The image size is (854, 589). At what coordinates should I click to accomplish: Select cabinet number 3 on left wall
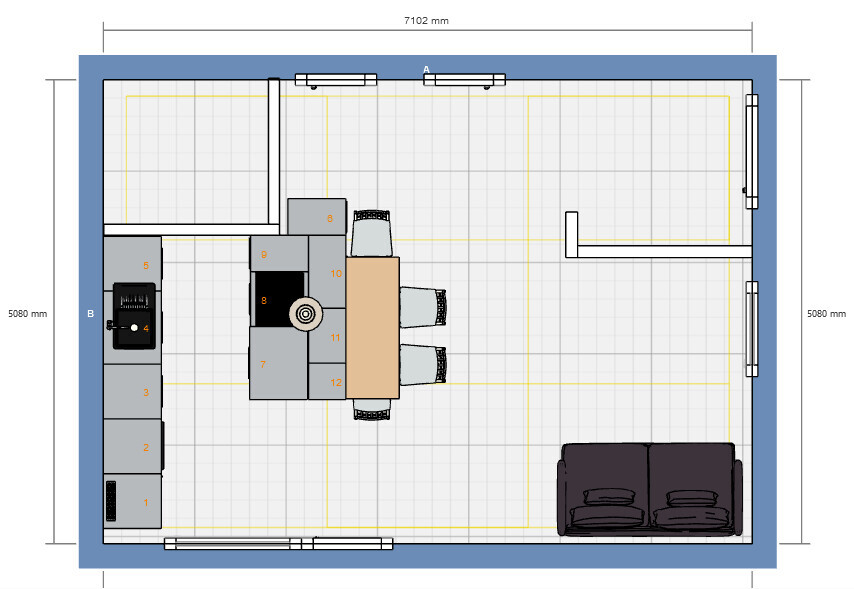click(x=133, y=391)
